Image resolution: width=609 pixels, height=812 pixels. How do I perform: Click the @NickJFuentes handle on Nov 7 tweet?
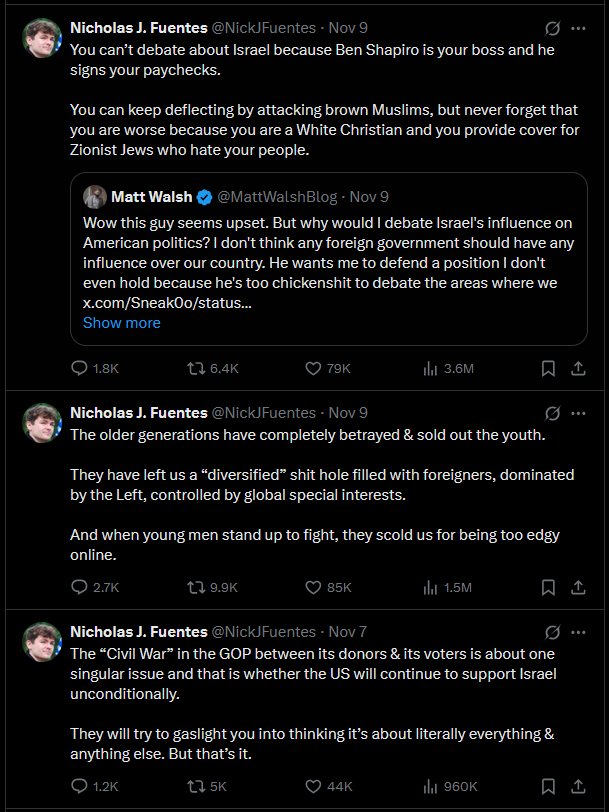264,632
